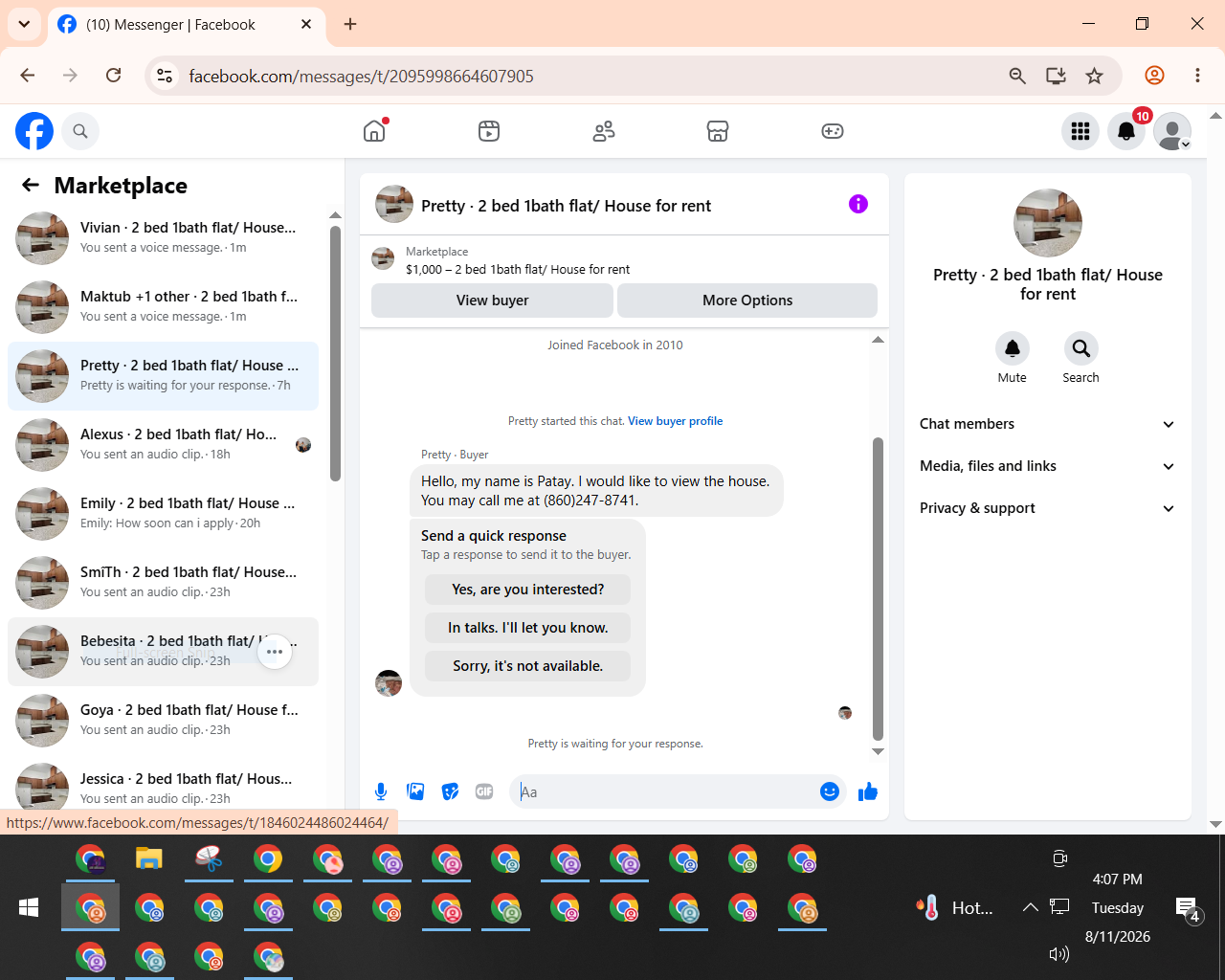Open the SmiTh conversation
The width and height of the screenshot is (1225, 980).
(x=163, y=583)
